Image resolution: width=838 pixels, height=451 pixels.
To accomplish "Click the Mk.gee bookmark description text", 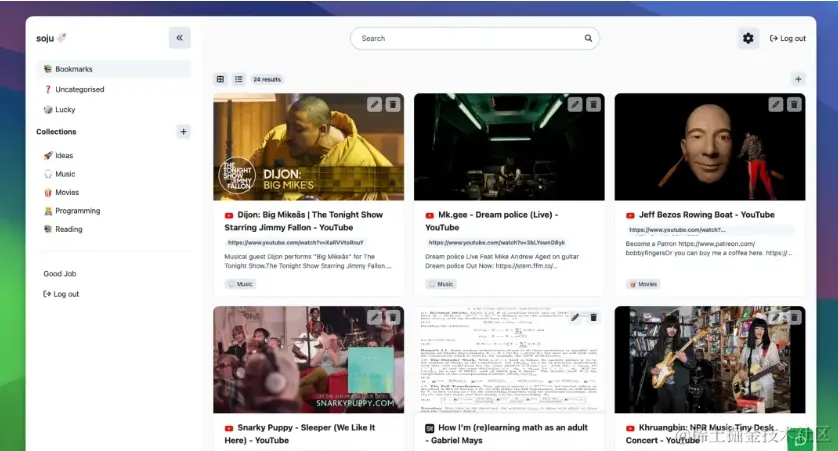I will 502,261.
